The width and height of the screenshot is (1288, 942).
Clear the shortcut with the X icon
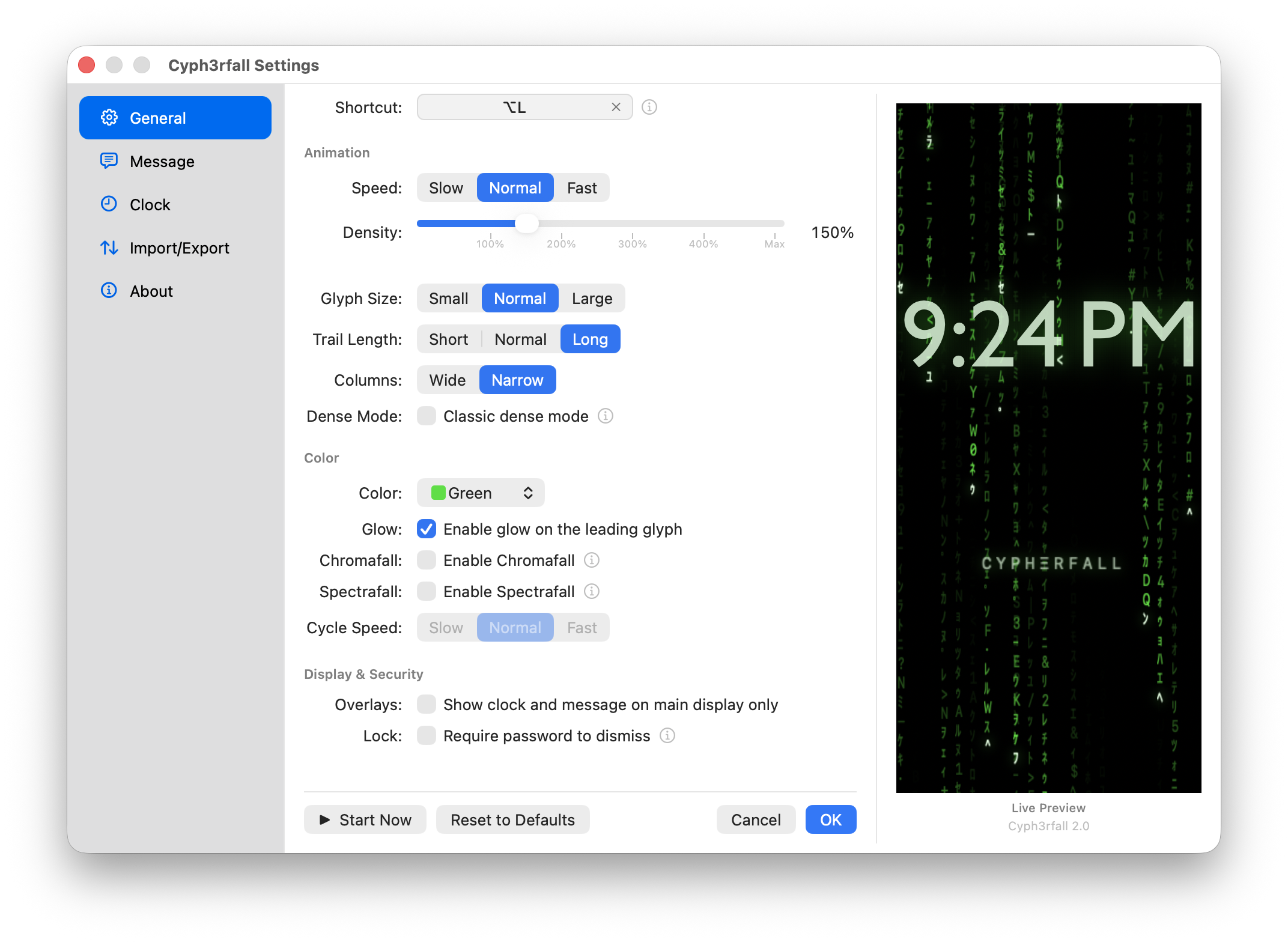click(x=616, y=107)
